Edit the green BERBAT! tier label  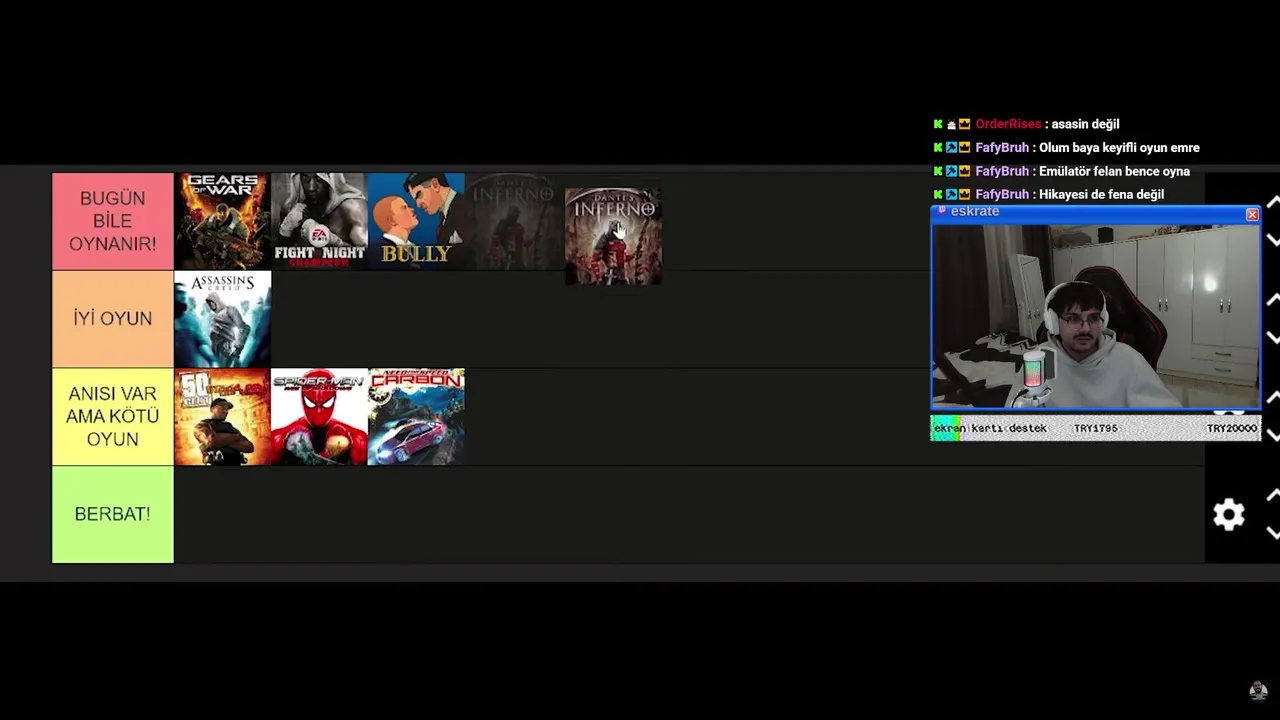[x=113, y=514]
